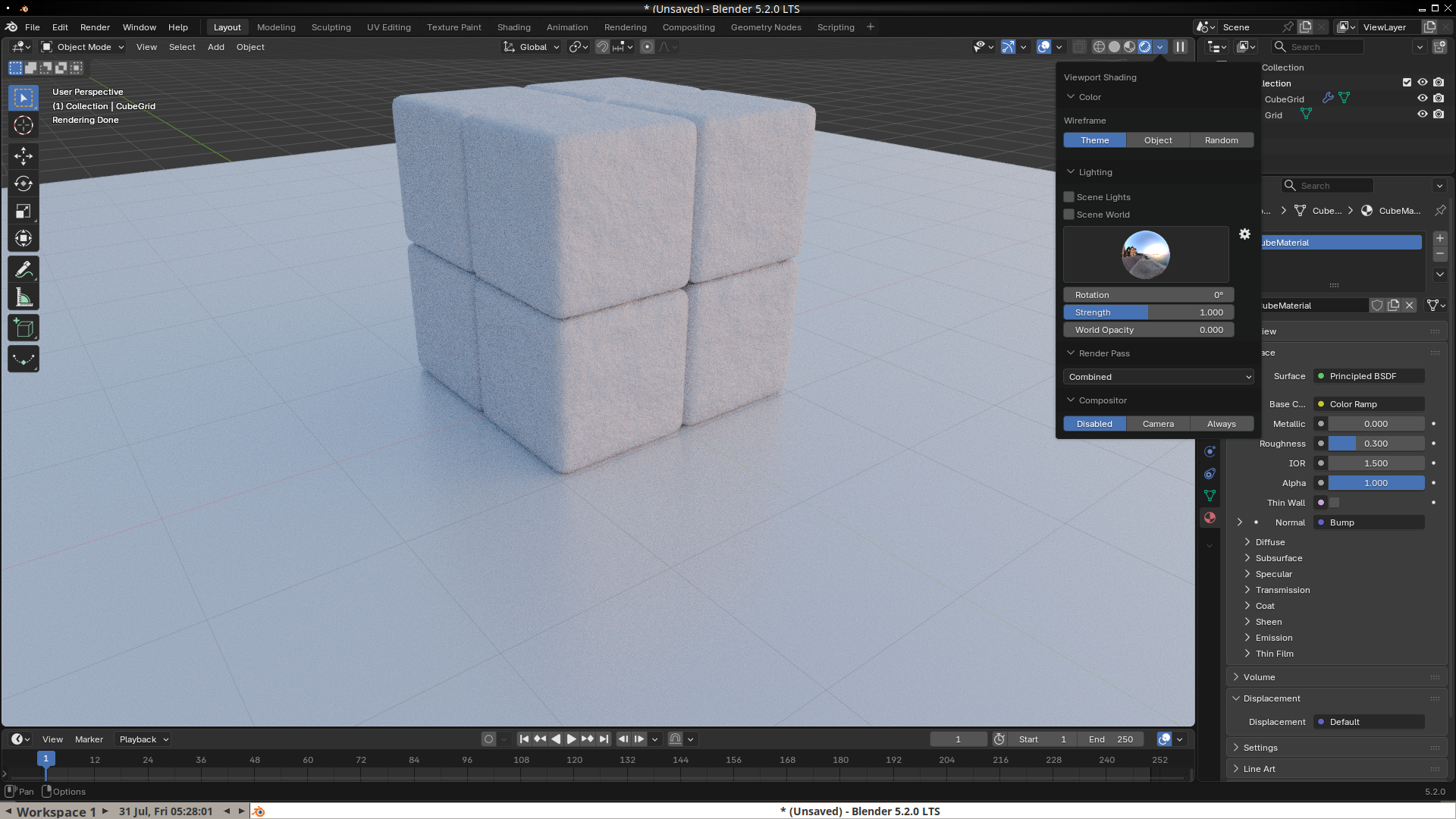Screen dimensions: 1456x819
Task: Select the Cursor tool
Action: [24, 125]
